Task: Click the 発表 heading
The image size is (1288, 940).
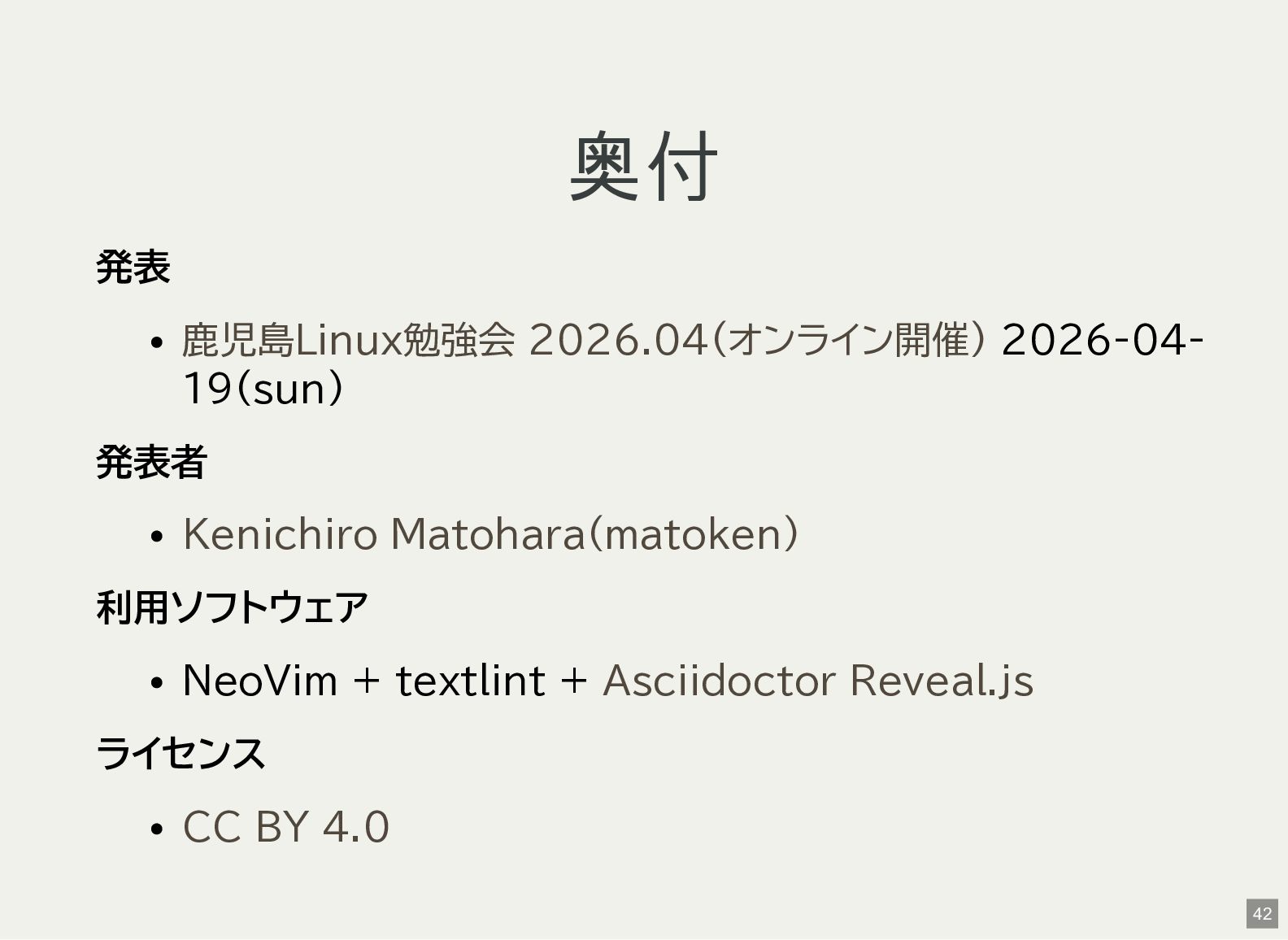Action: (x=133, y=268)
